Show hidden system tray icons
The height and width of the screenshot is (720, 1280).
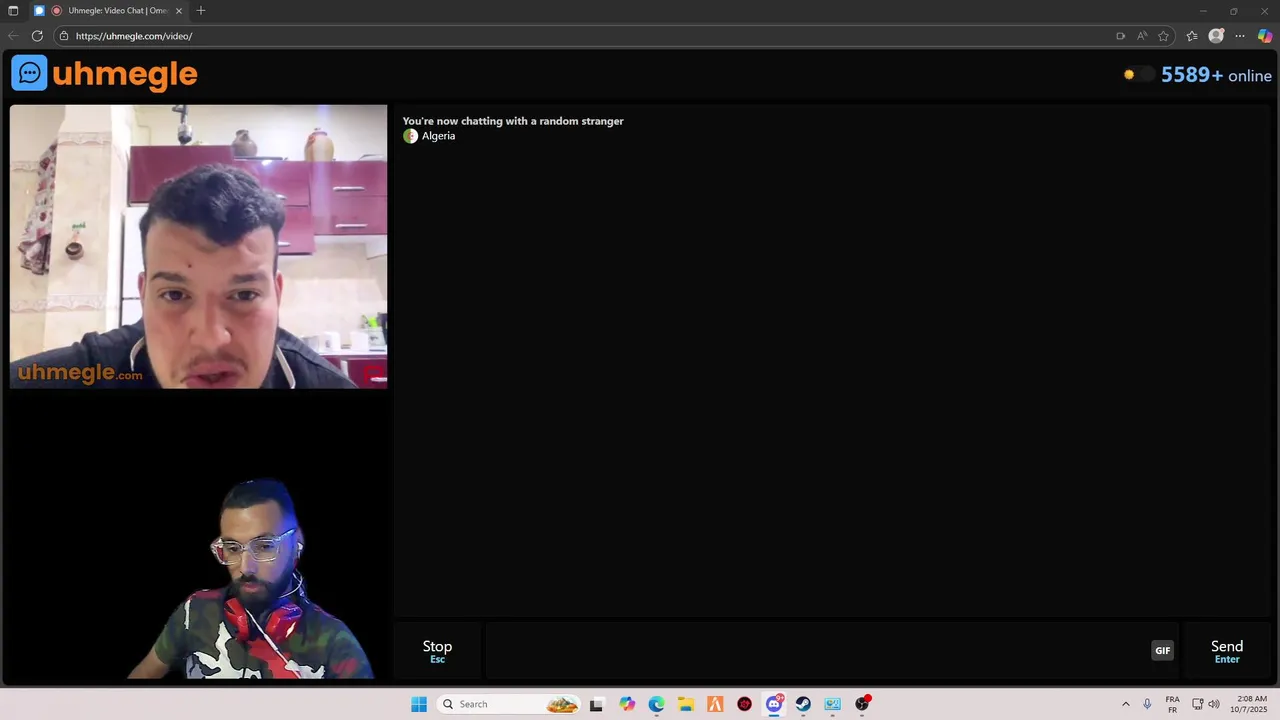(1125, 704)
